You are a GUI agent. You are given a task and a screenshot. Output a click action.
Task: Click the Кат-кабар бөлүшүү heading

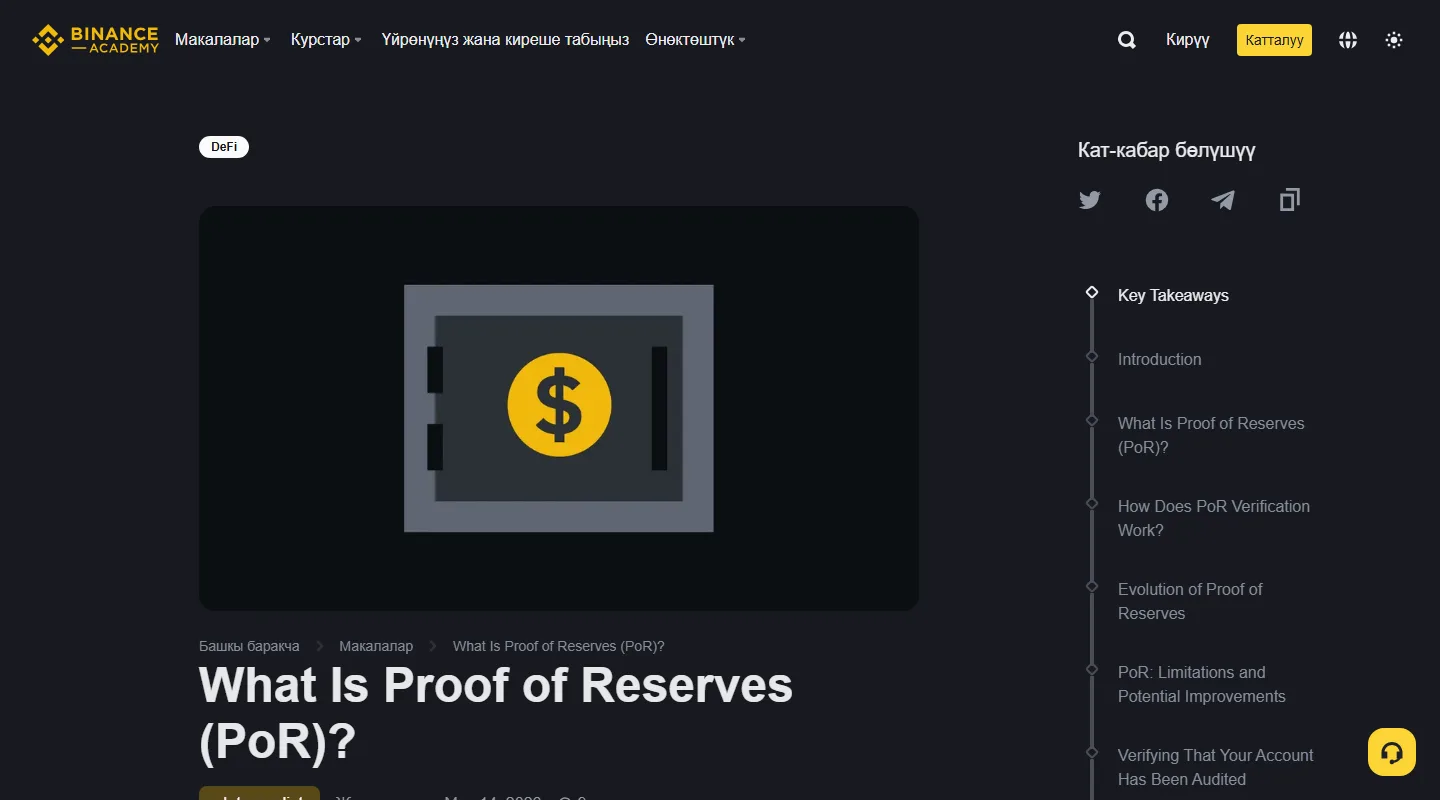pos(1166,150)
